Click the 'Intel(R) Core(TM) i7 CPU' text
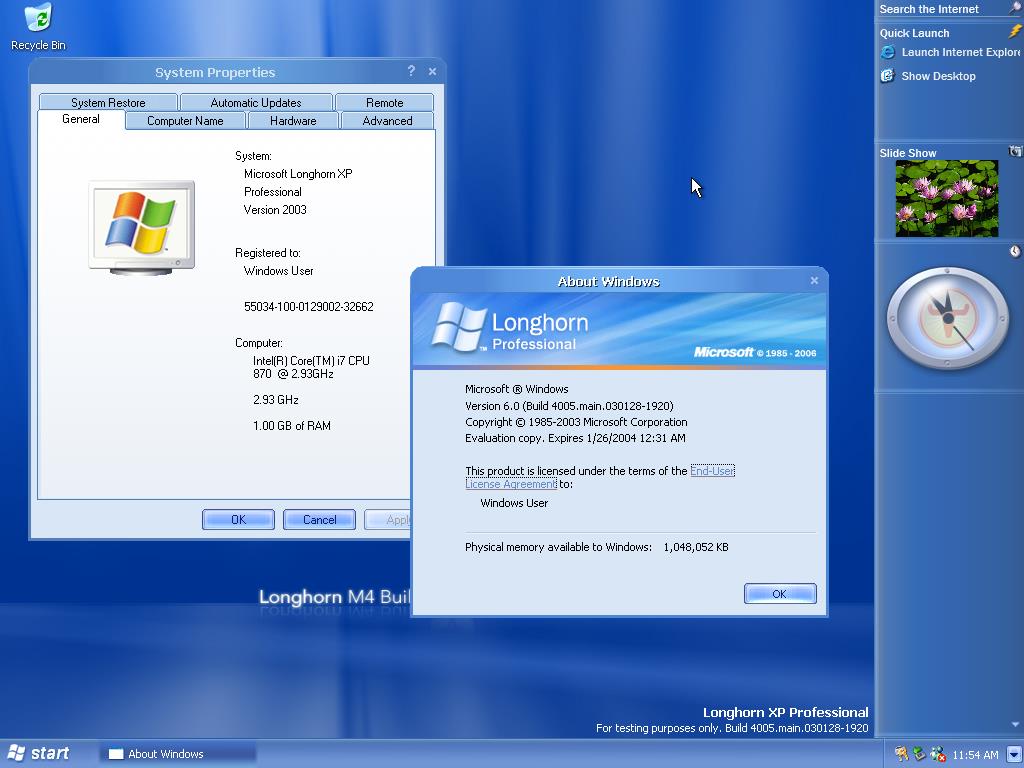Viewport: 1024px width, 768px height. click(x=312, y=360)
